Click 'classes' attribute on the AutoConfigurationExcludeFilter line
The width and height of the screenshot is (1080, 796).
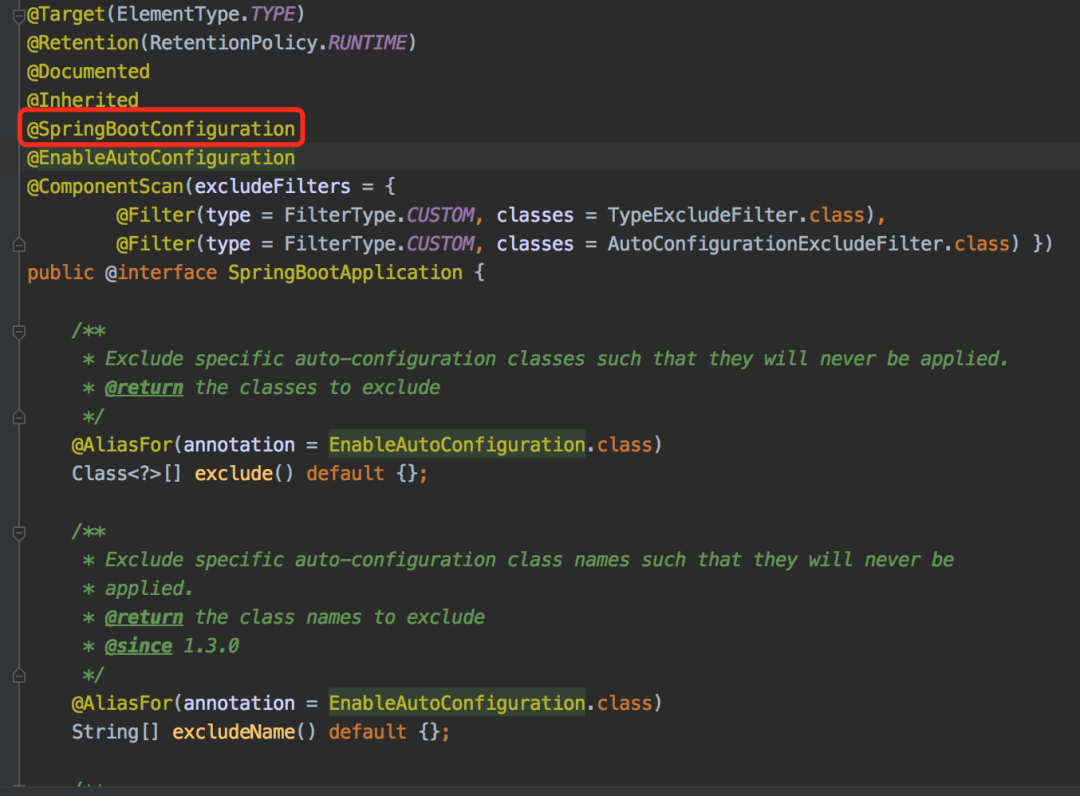(535, 244)
